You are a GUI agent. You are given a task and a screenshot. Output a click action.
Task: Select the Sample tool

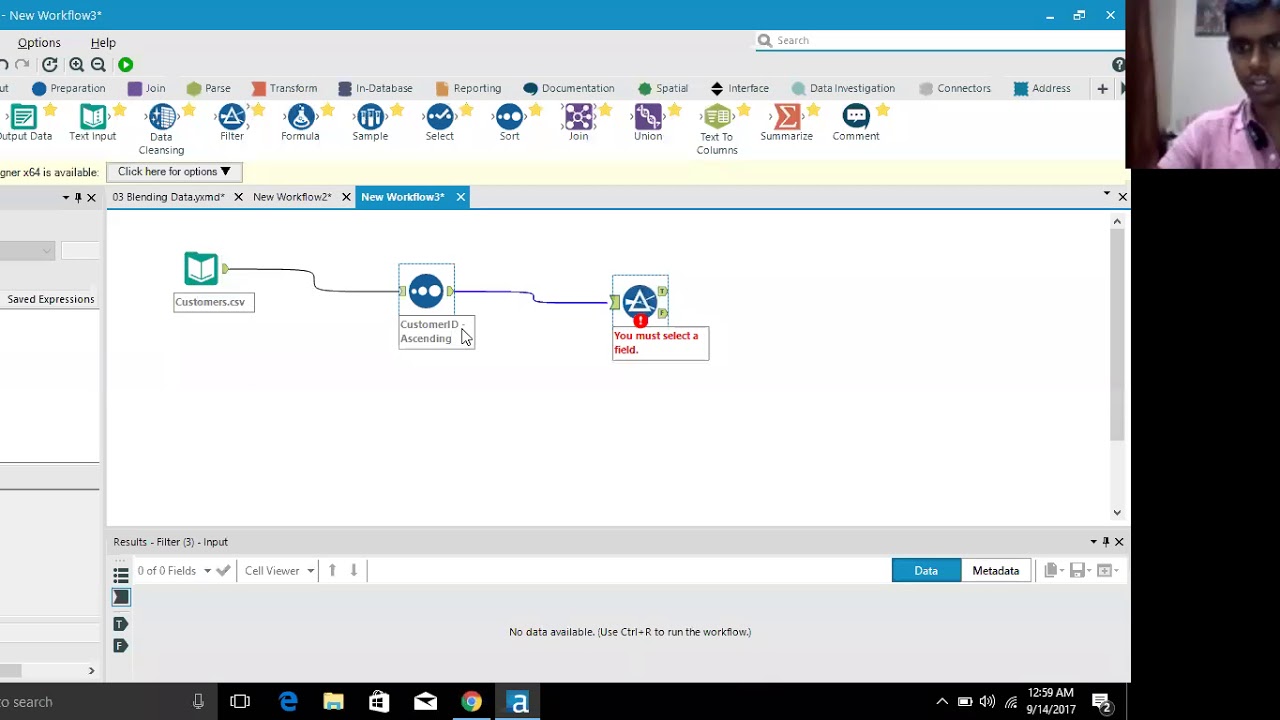pyautogui.click(x=370, y=123)
